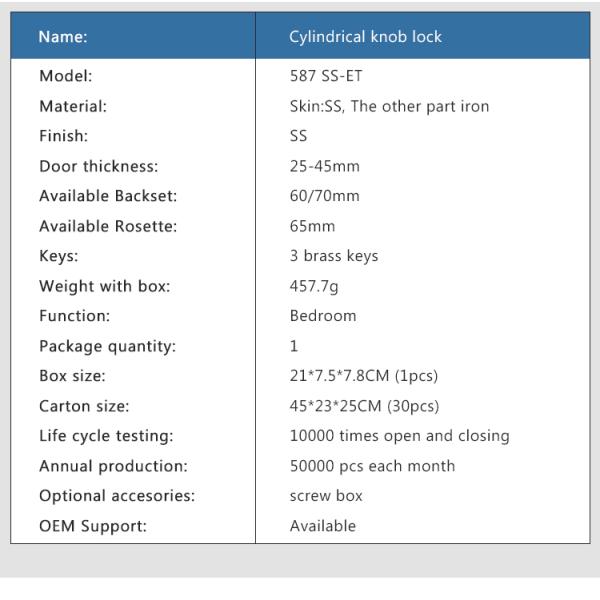Select the "Finish:" row label

(63, 136)
